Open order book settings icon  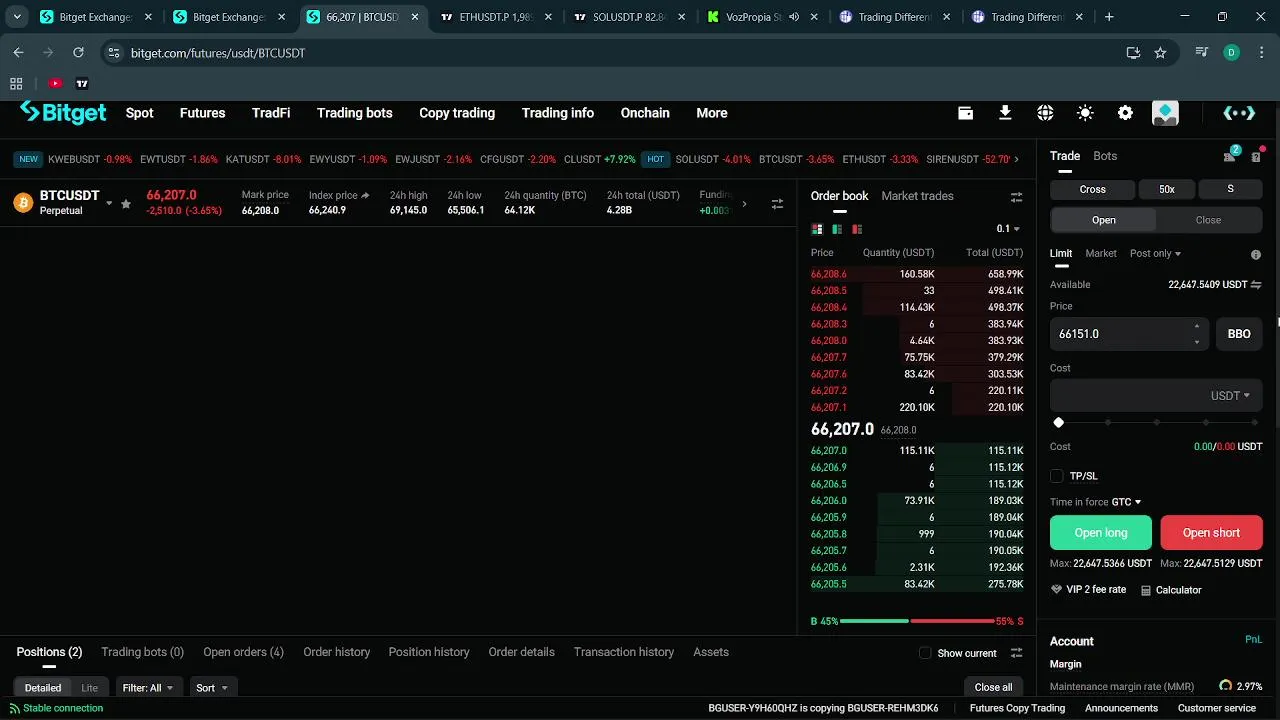(x=1016, y=197)
